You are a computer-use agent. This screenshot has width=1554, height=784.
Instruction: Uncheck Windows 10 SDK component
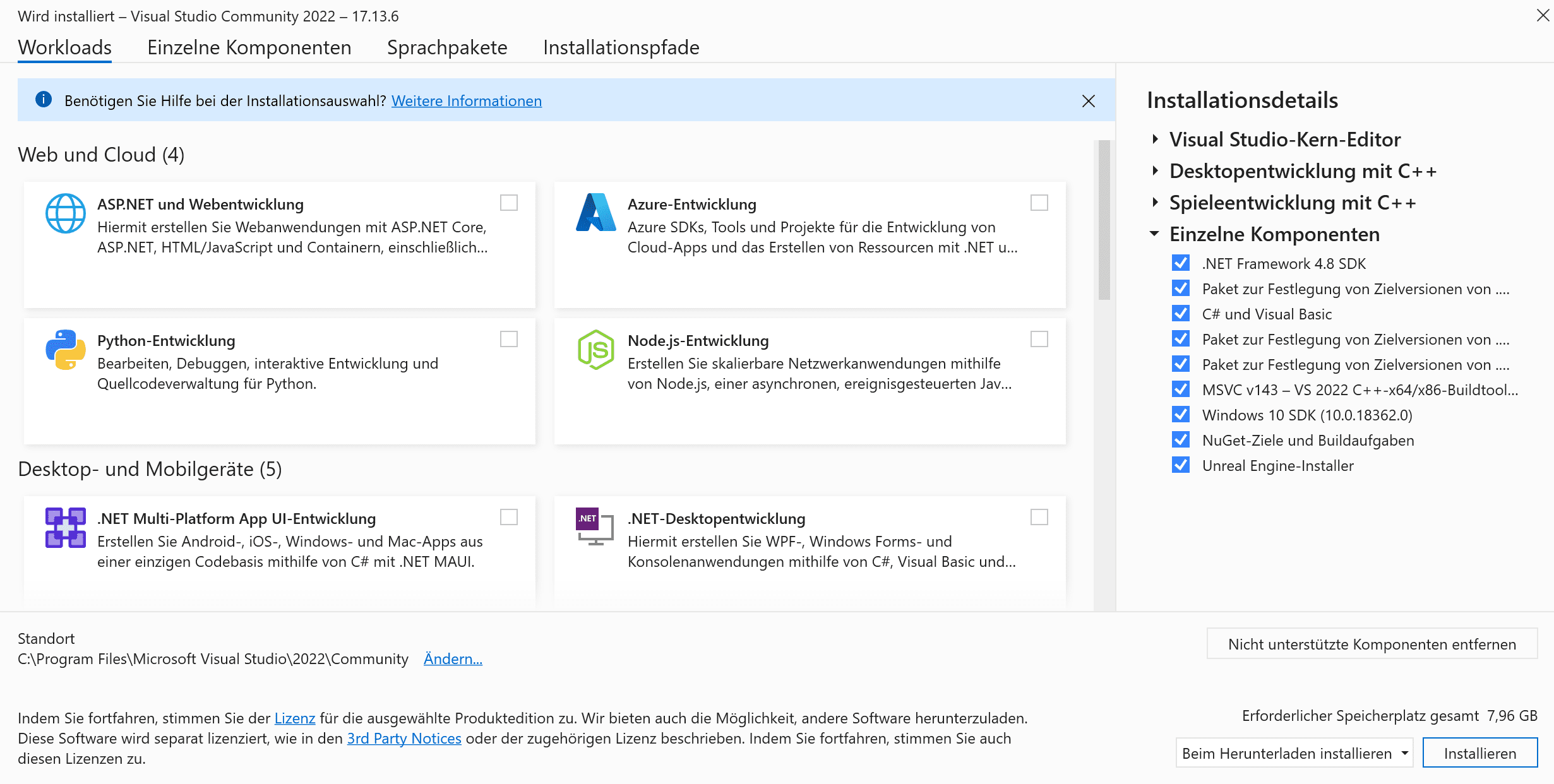click(1180, 415)
